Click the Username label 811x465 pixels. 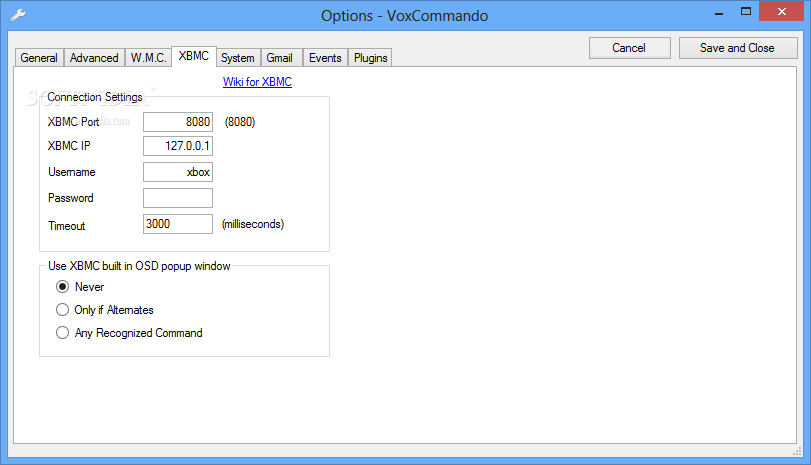click(71, 172)
